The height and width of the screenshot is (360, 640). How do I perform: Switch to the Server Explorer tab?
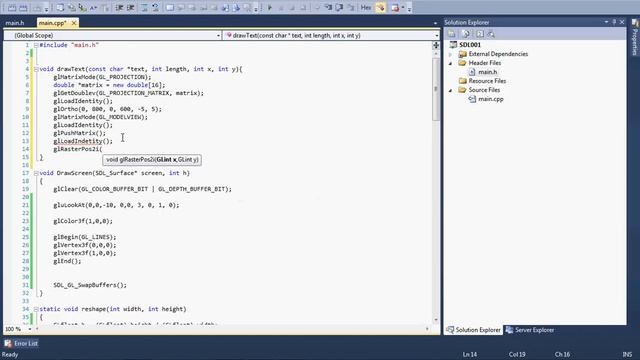(530, 330)
